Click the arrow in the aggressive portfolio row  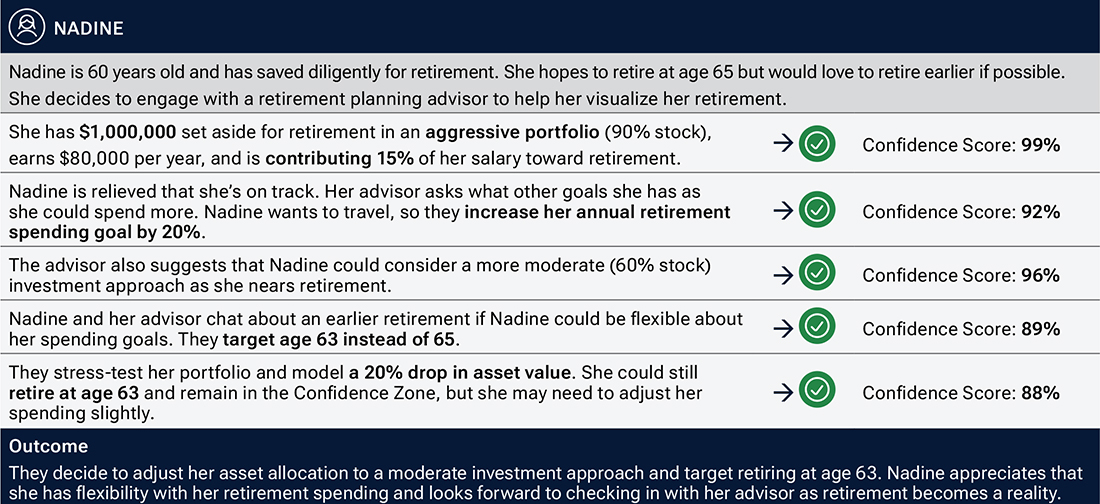782,145
